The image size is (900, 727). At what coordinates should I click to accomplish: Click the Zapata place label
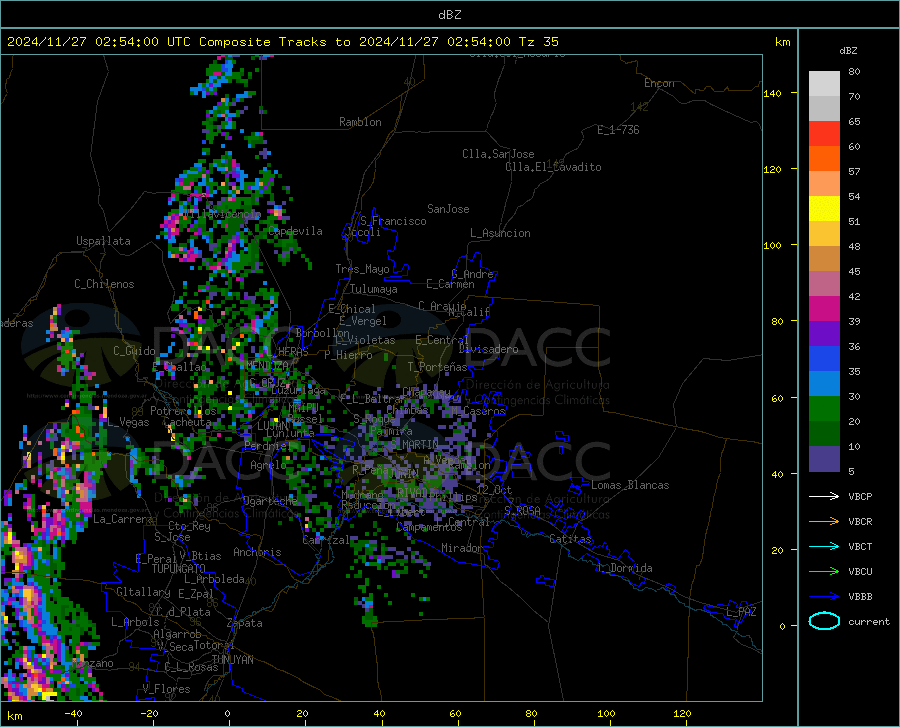coord(245,623)
